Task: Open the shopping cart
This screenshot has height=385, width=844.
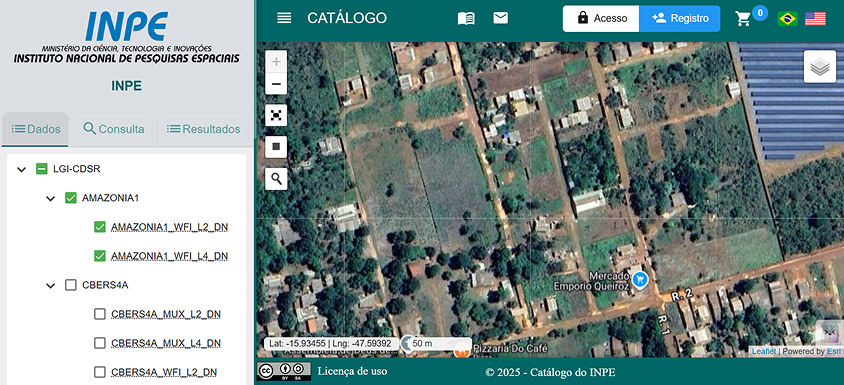Action: [743, 19]
